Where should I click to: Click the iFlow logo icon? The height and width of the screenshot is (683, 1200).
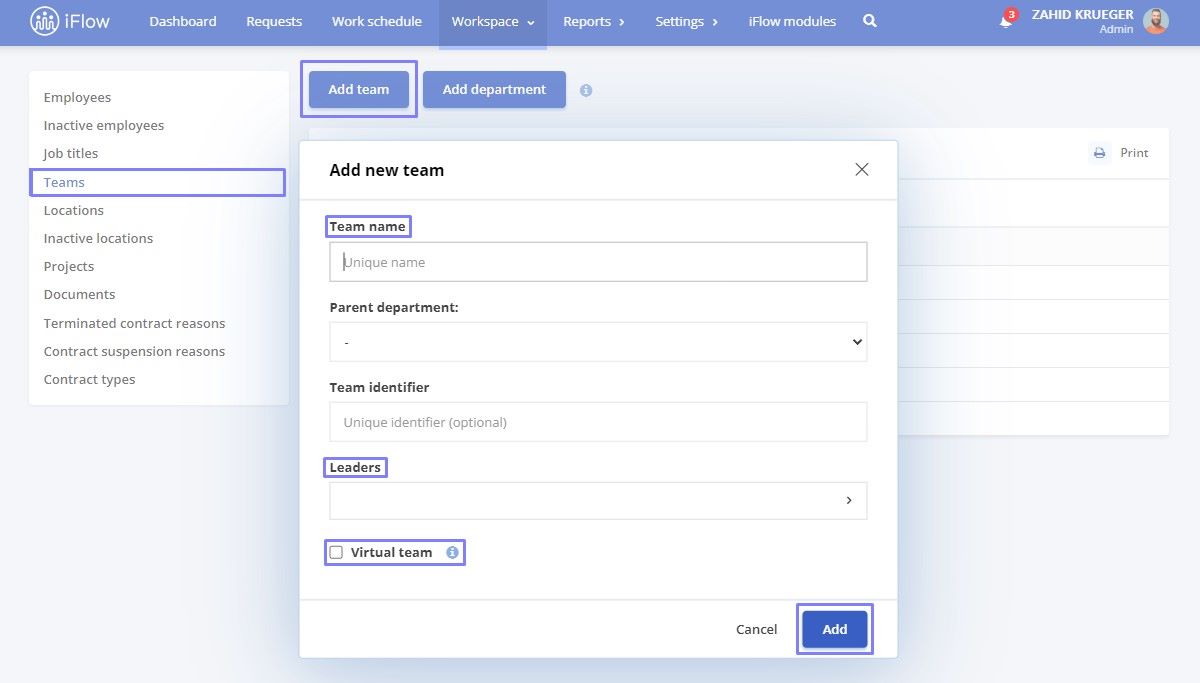(x=44, y=21)
